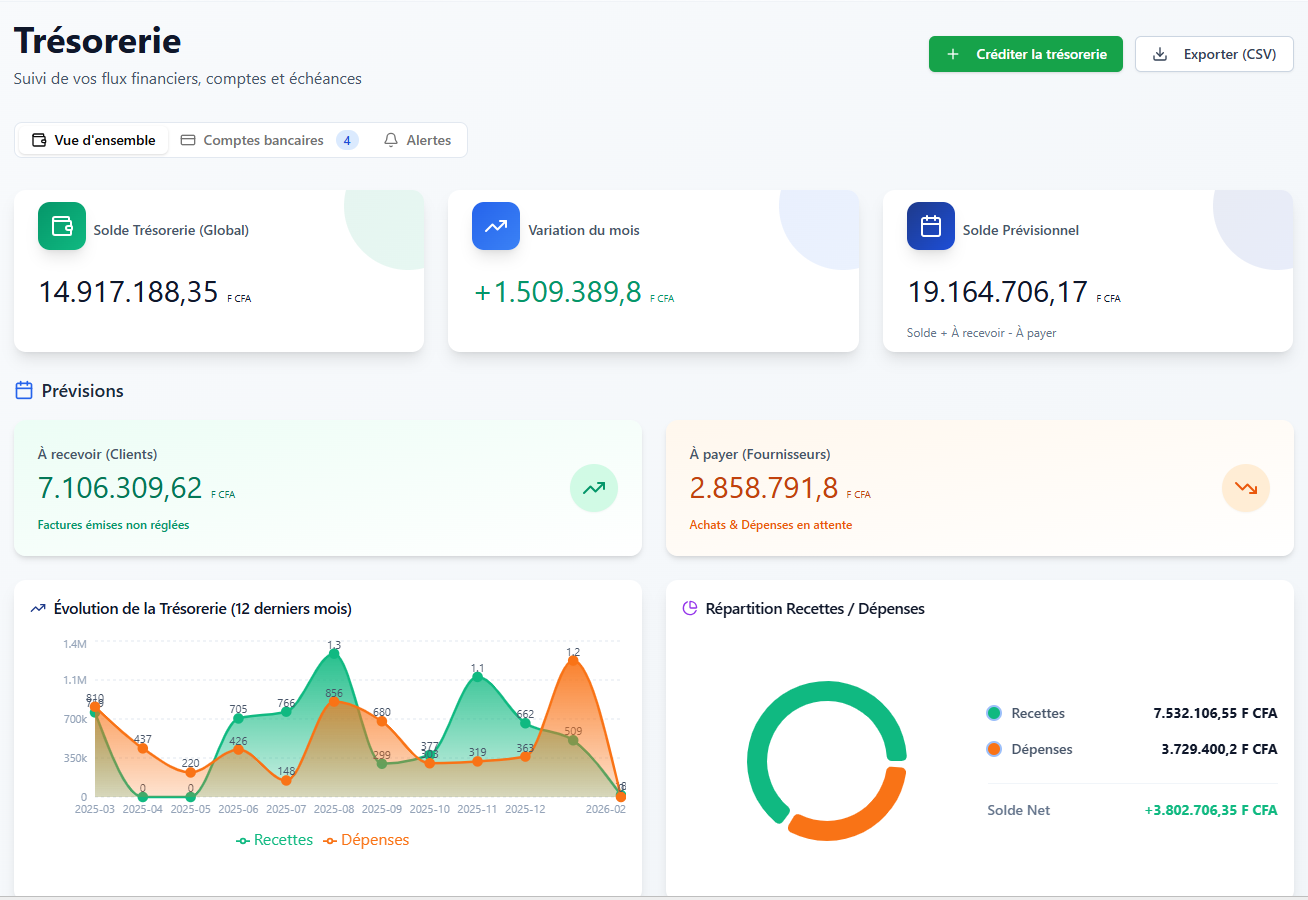Click the calendar icon beside Prévisions heading
This screenshot has width=1308, height=900.
pos(24,391)
